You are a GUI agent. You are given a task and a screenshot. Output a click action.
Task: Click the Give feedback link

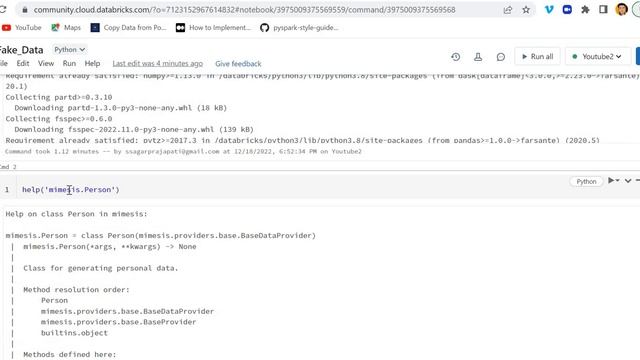tap(238, 64)
